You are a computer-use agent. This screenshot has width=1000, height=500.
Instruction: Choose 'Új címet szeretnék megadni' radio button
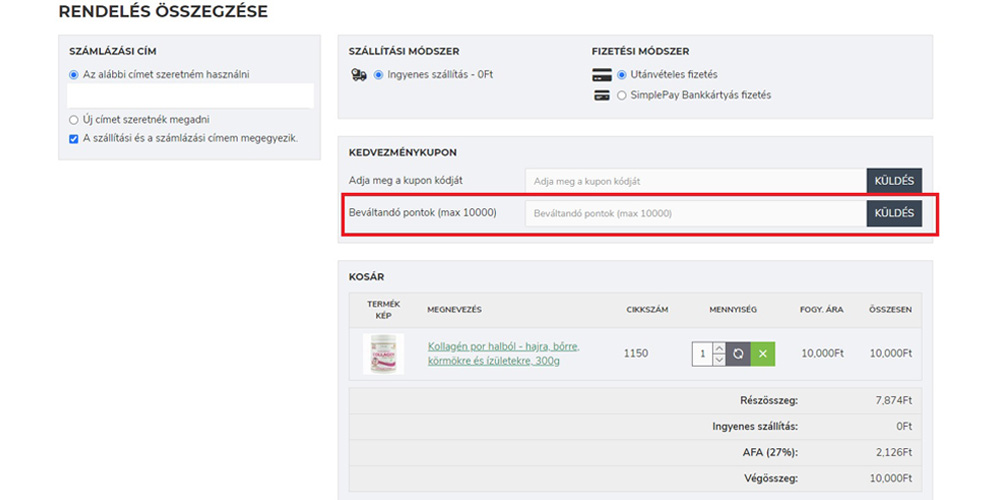click(74, 119)
